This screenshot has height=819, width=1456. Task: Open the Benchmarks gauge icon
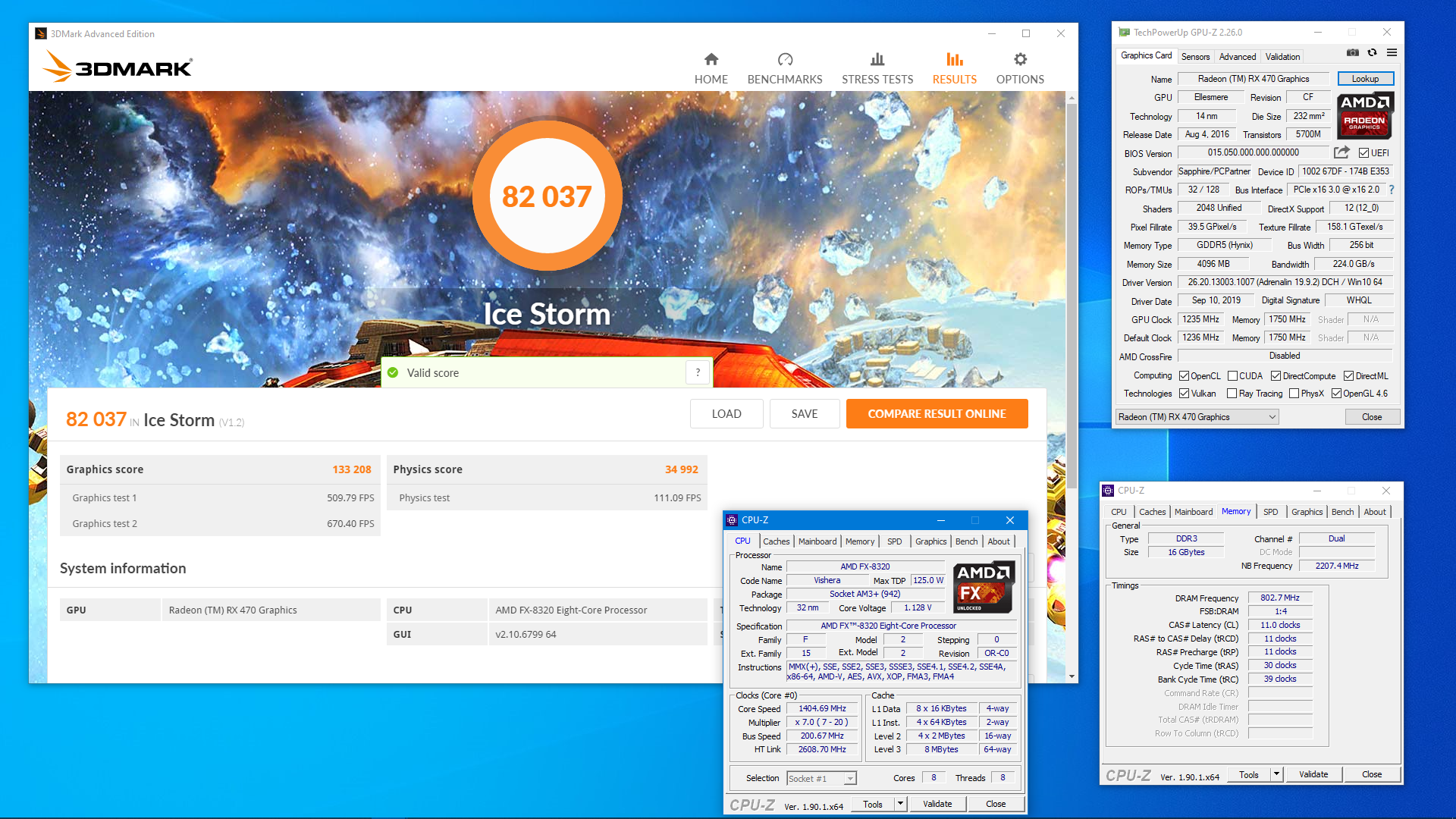[785, 59]
